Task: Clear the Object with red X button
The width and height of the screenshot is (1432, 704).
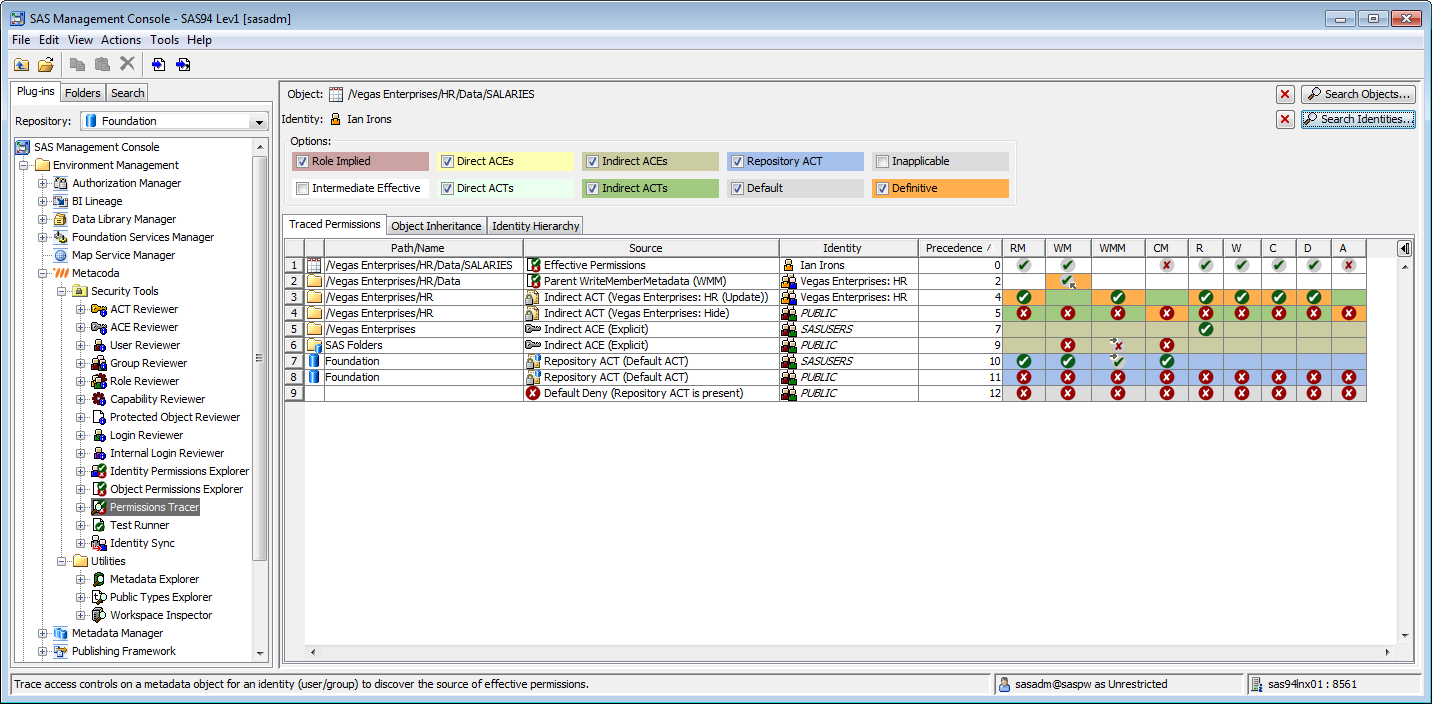Action: [1285, 94]
